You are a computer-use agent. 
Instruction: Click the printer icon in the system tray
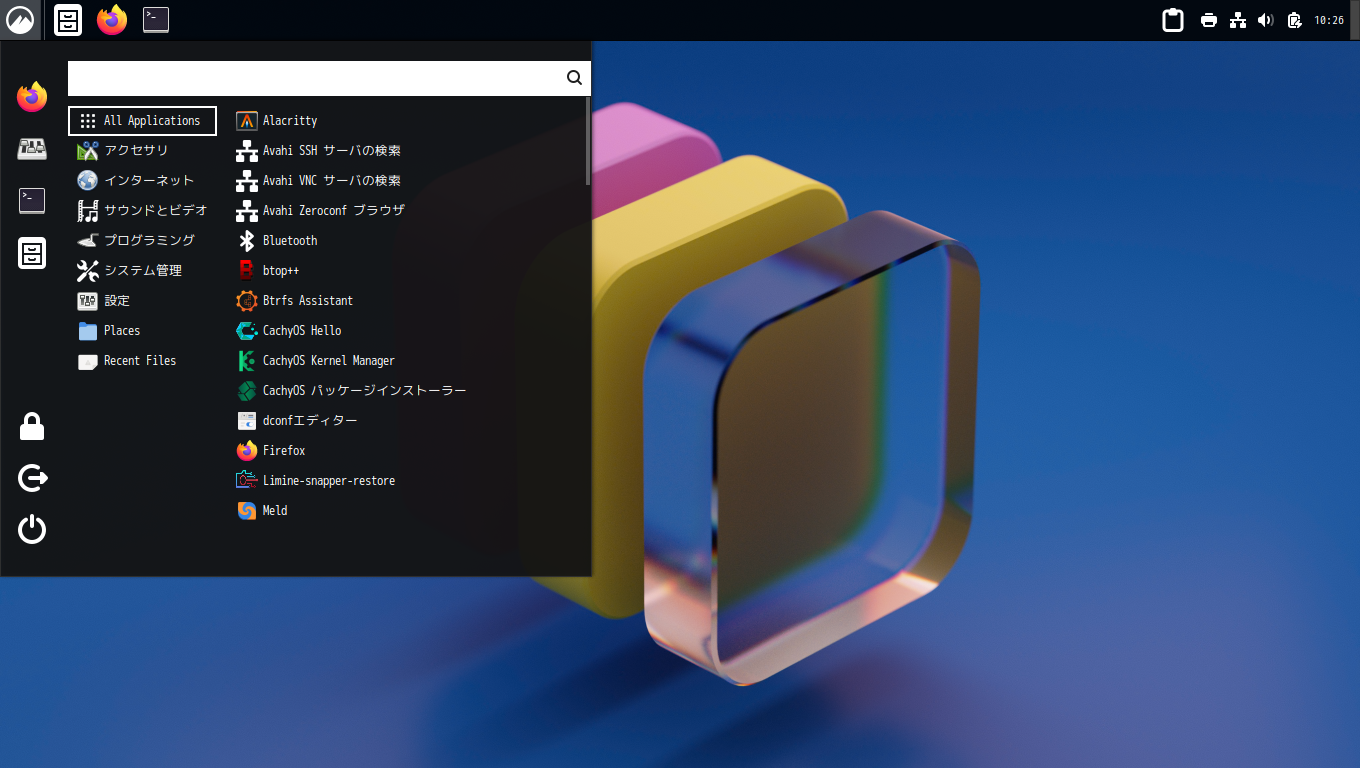click(x=1209, y=20)
